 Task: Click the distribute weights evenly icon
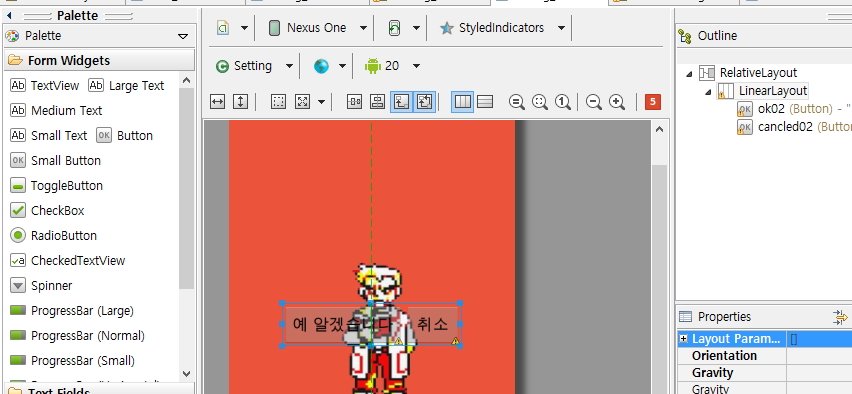pyautogui.click(x=354, y=102)
